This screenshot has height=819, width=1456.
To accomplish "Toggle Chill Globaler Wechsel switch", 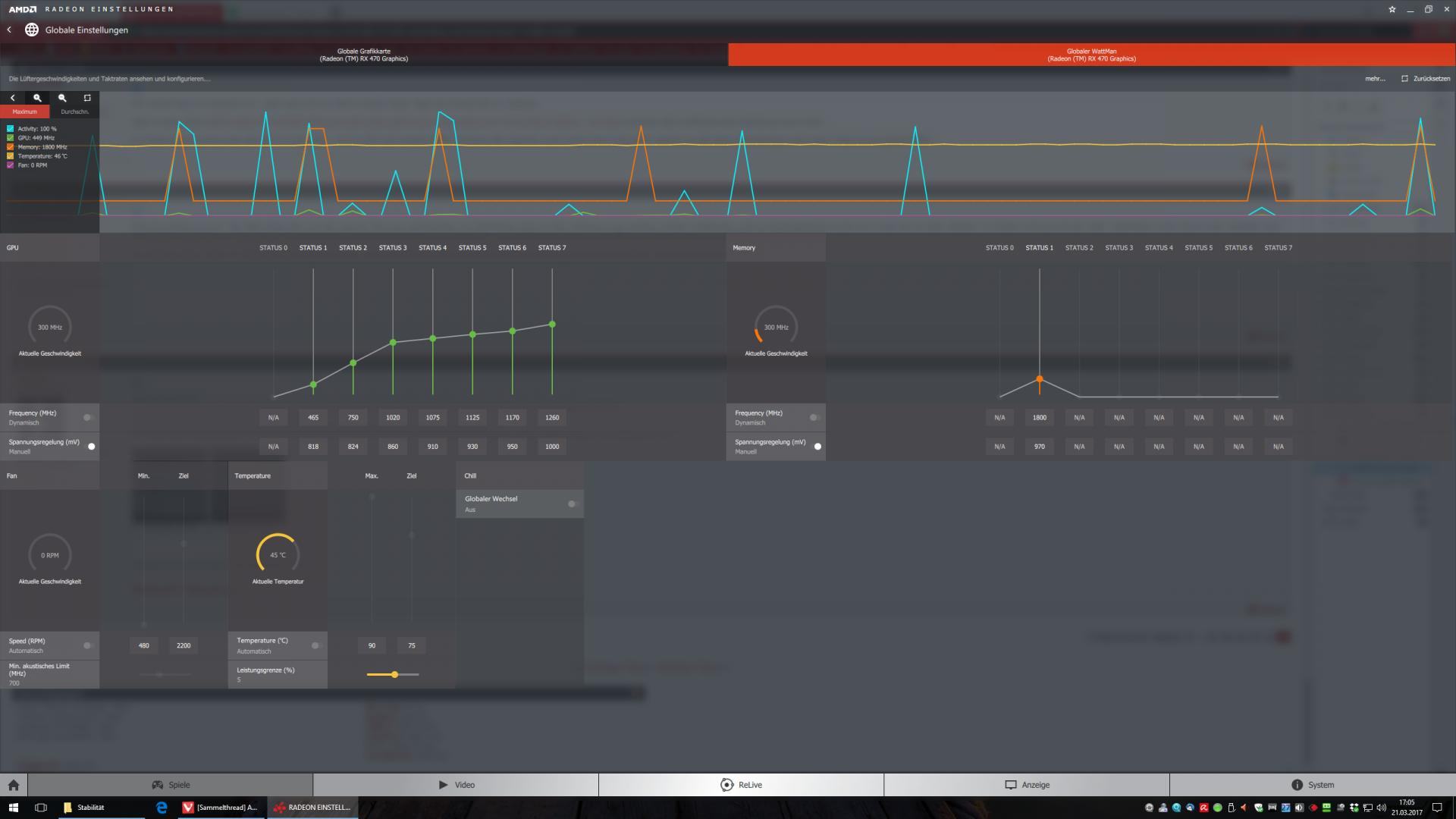I will (573, 504).
